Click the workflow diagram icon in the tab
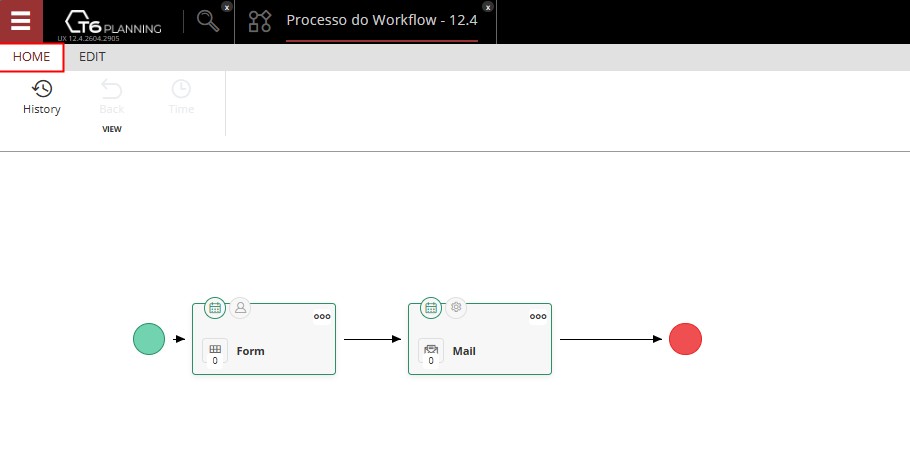The image size is (910, 462). pos(259,21)
